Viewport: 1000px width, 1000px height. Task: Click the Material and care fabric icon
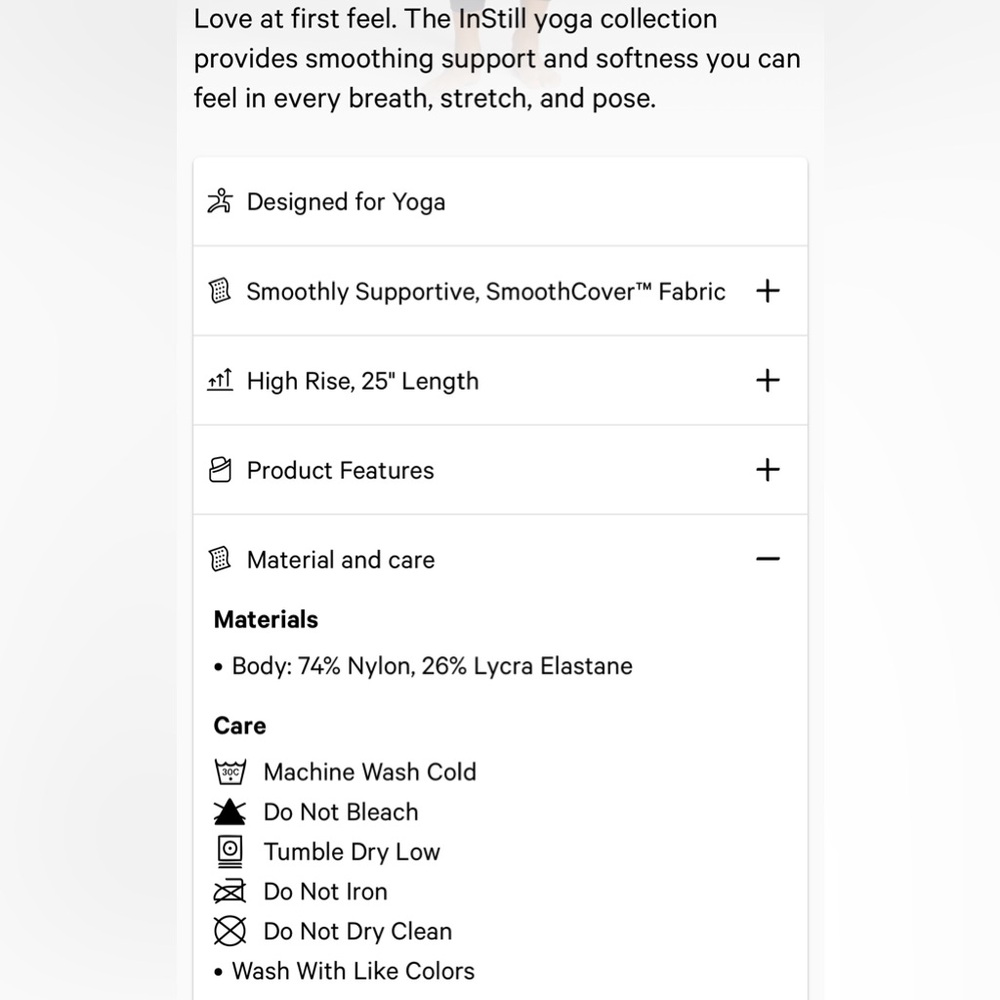point(220,559)
